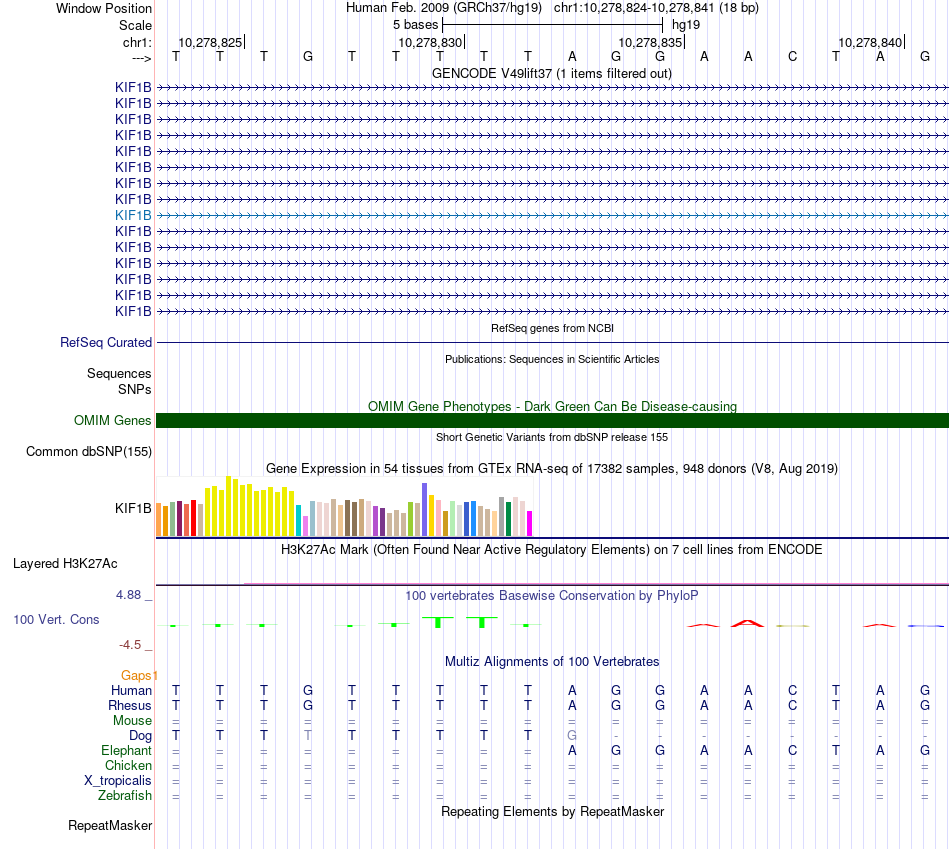Open the H3K27Ac Mark ENCODE track title
Viewport: 950px width, 849px height.
click(x=552, y=550)
